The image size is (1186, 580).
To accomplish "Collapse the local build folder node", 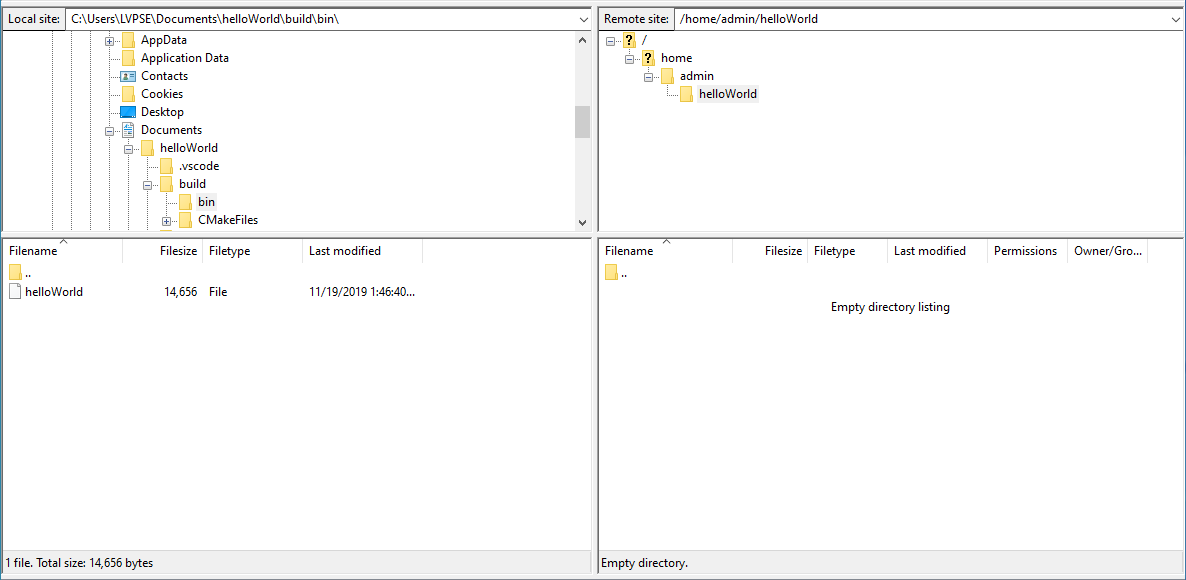I will click(x=148, y=184).
